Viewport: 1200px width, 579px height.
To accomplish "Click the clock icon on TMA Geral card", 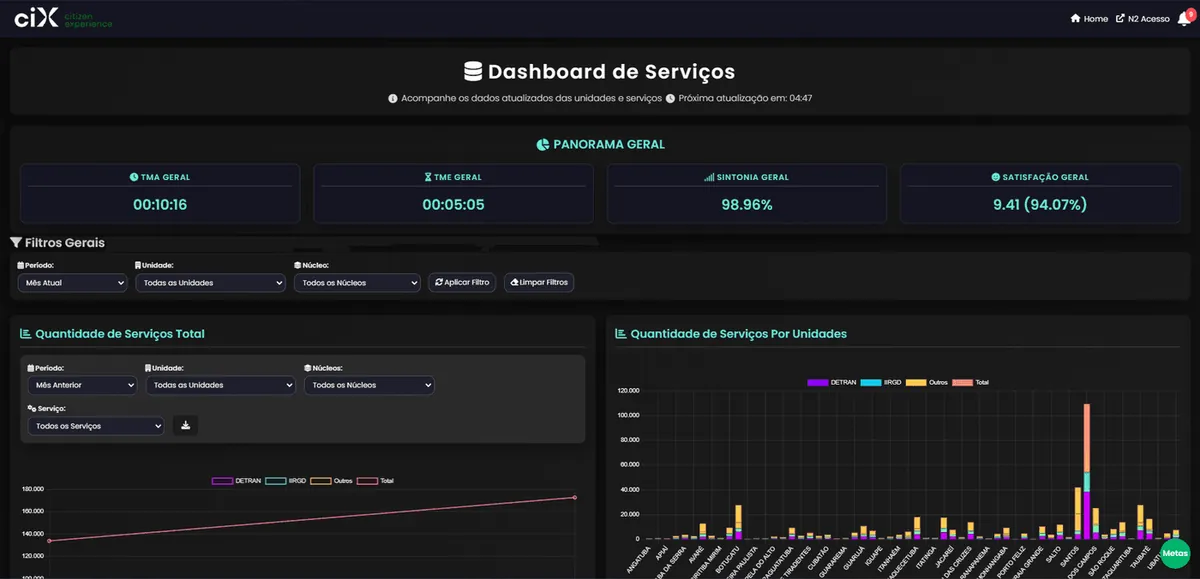I will (x=134, y=177).
